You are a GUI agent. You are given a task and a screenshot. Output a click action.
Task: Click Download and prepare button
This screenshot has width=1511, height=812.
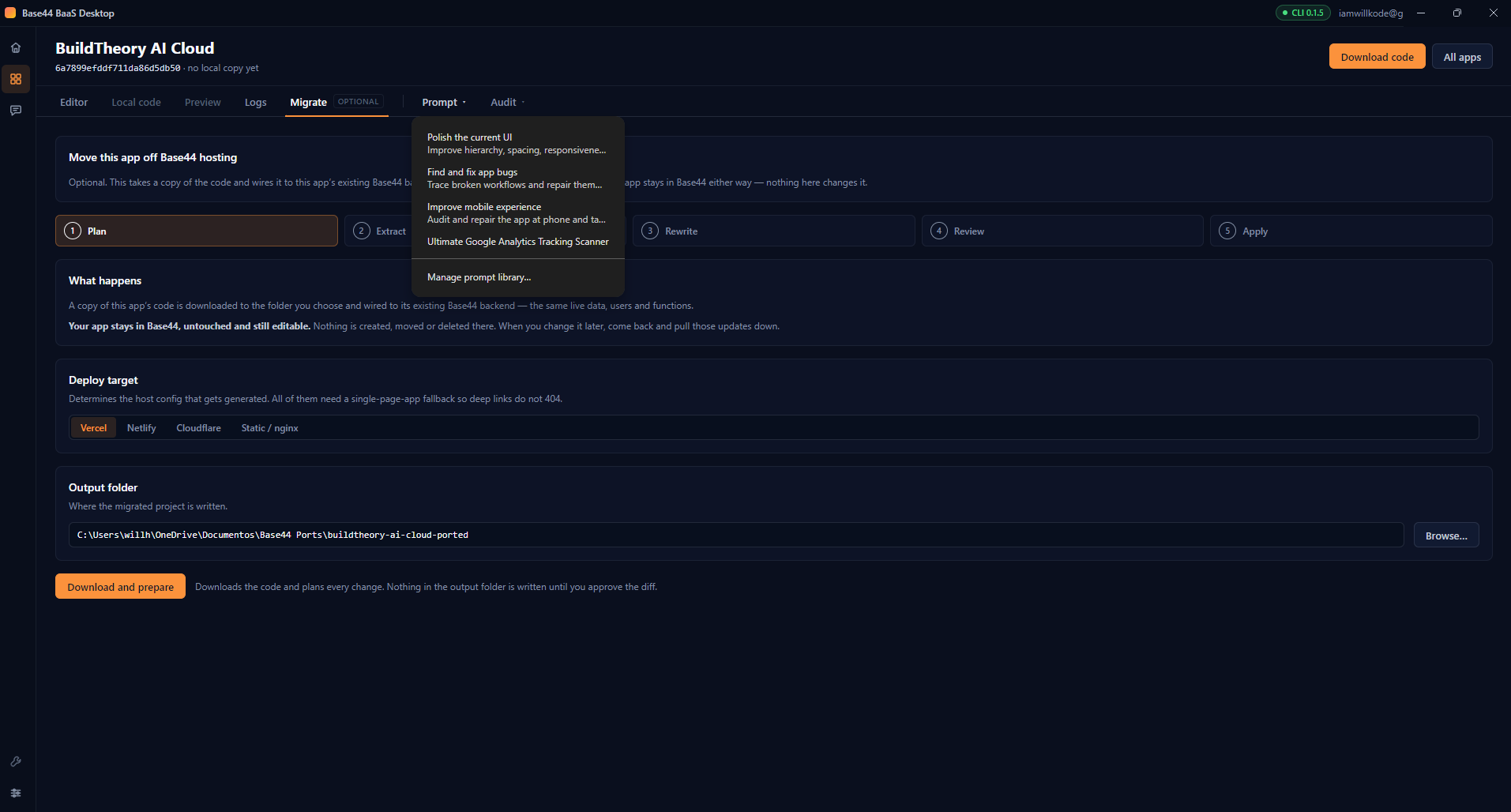pos(120,587)
